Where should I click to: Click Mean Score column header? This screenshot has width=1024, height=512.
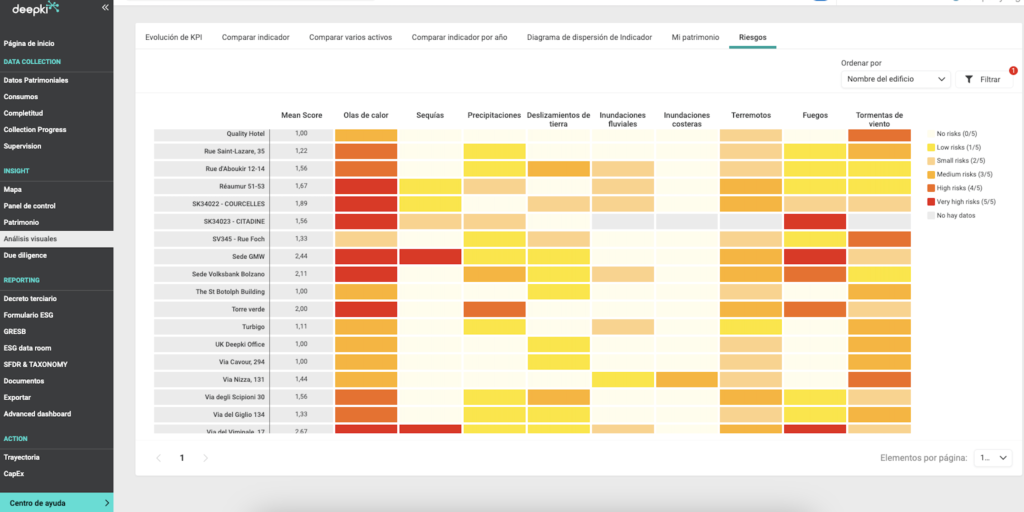[302, 115]
